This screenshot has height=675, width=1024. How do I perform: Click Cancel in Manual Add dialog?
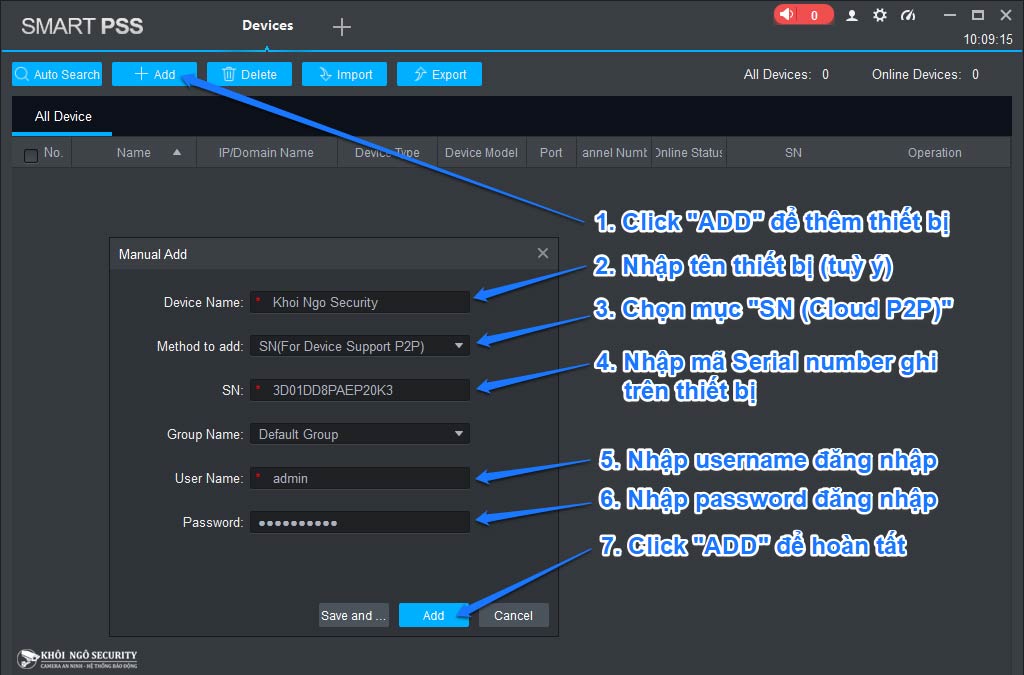513,616
